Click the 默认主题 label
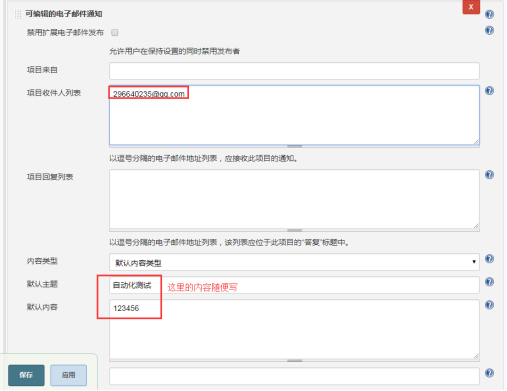The height and width of the screenshot is (391, 507). [42, 284]
